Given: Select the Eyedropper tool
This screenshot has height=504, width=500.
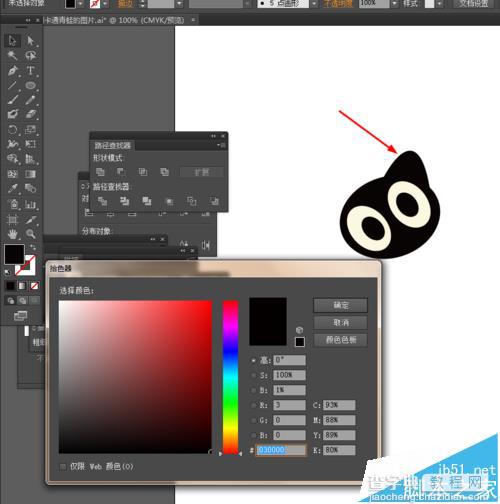Looking at the screenshot, I should tap(13, 189).
